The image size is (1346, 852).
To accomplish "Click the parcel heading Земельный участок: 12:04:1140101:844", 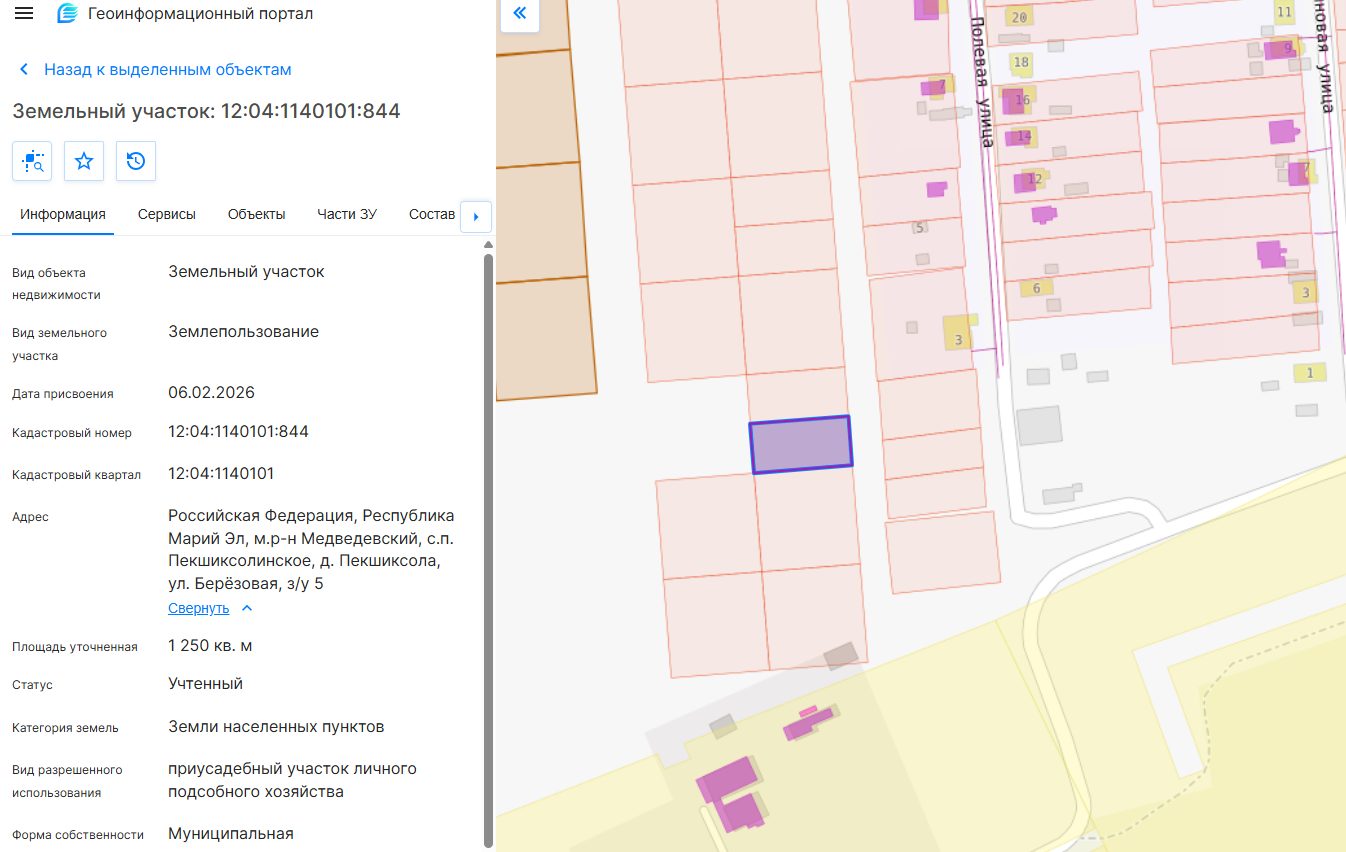I will click(x=206, y=111).
